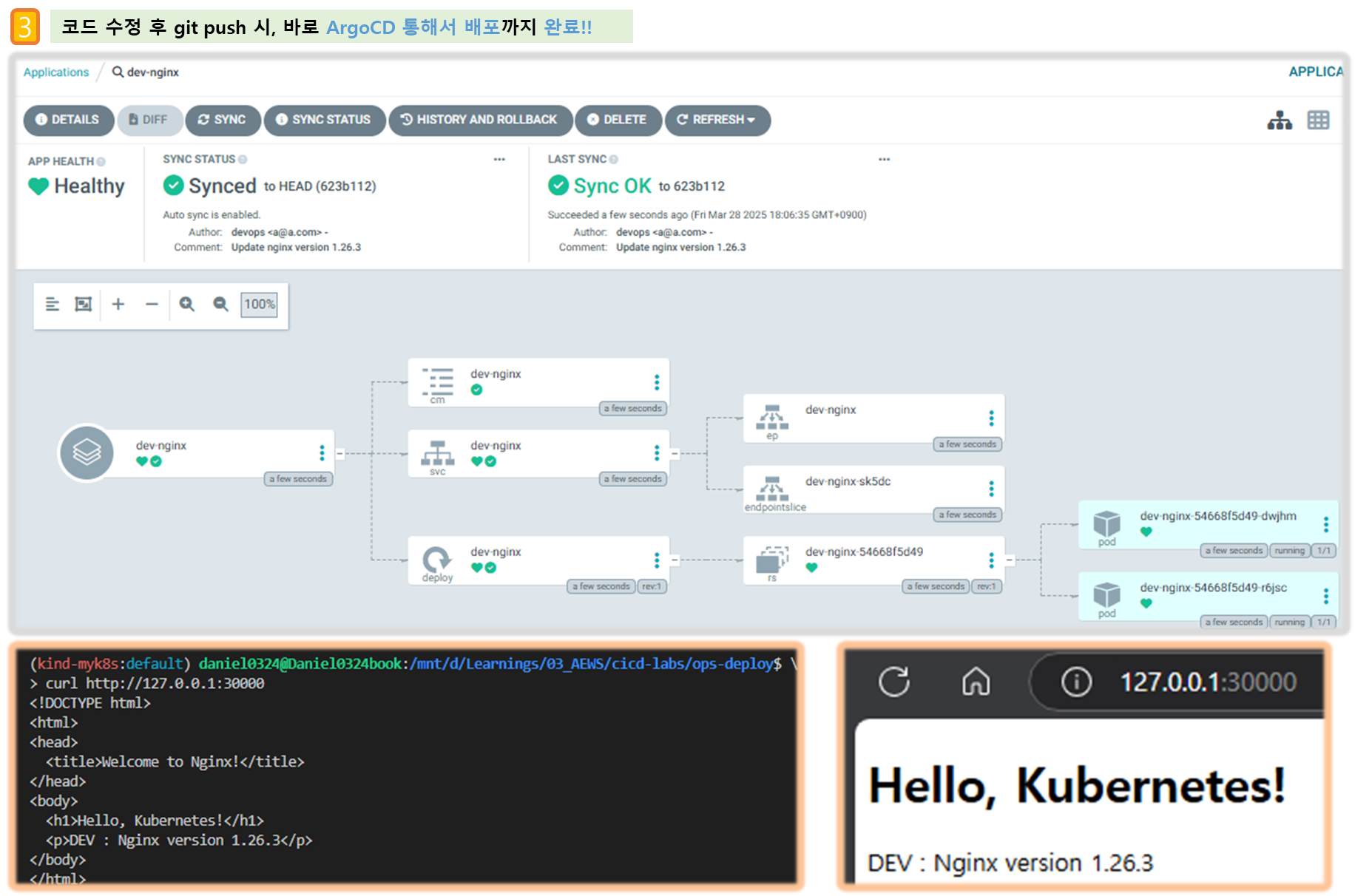The image size is (1355, 896).
Task: Open the DIFF button
Action: tap(149, 120)
